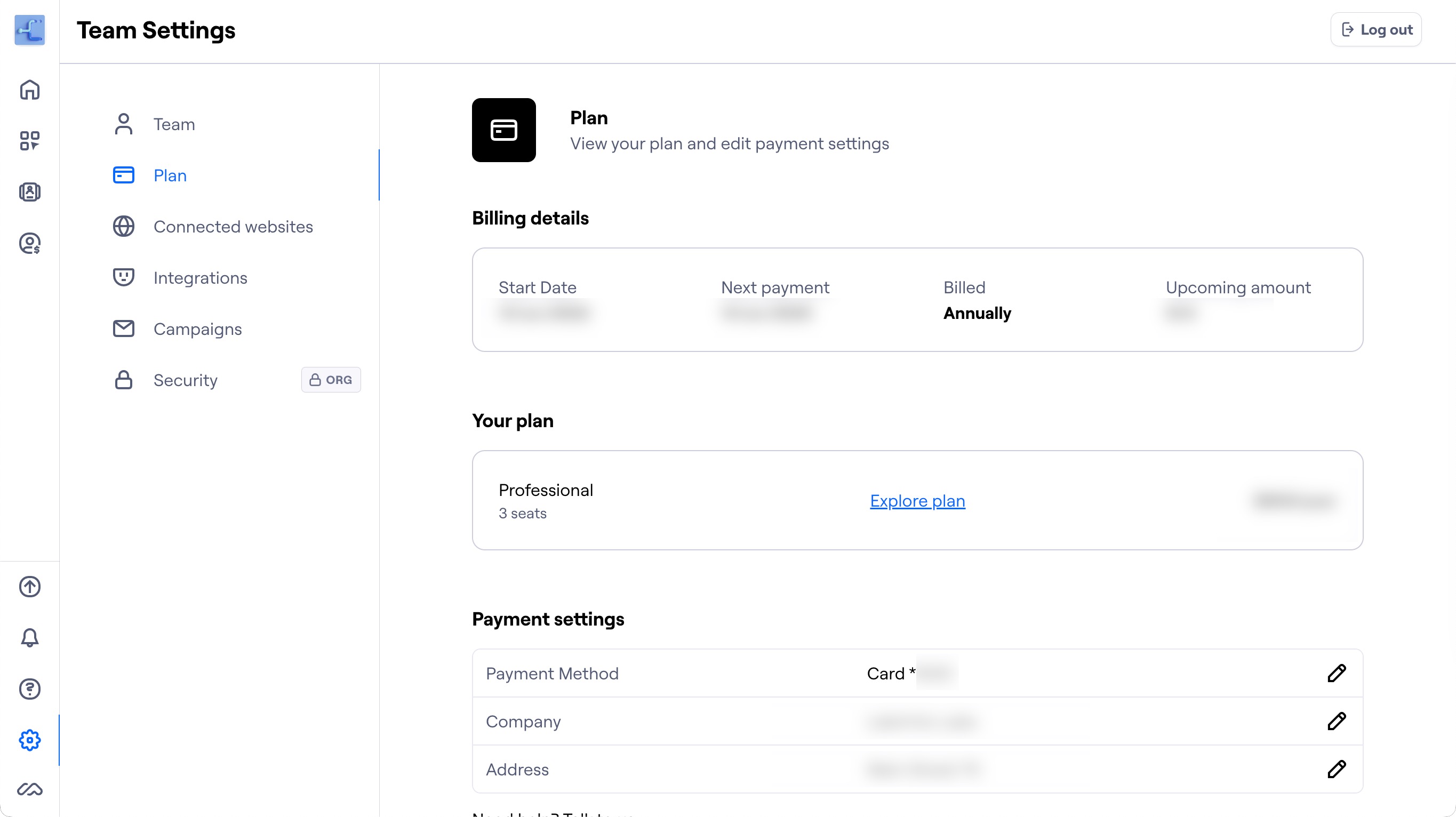This screenshot has height=817, width=1456.
Task: Click the black Plan card icon in header
Action: pyautogui.click(x=503, y=130)
